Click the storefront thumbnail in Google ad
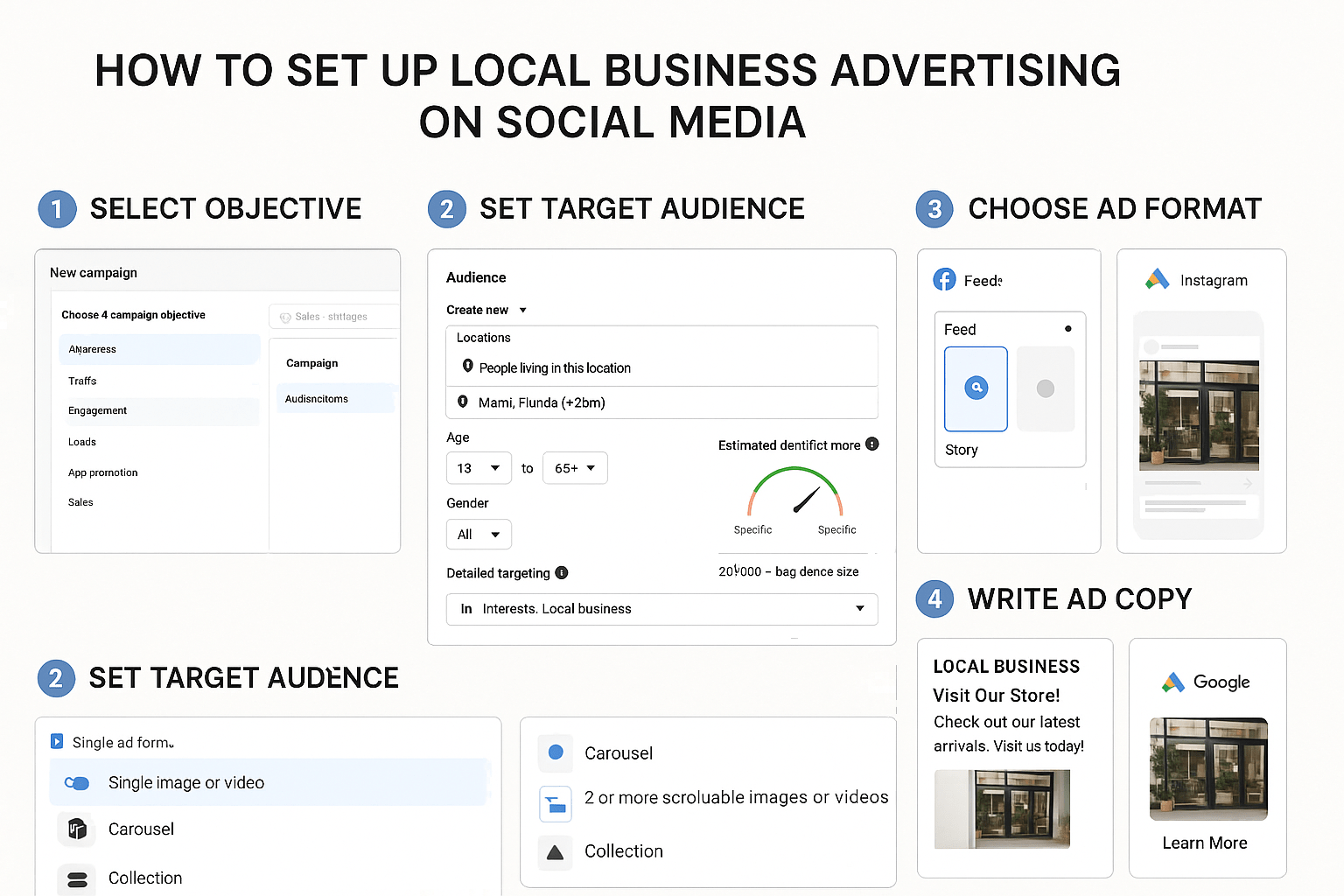 [1208, 769]
